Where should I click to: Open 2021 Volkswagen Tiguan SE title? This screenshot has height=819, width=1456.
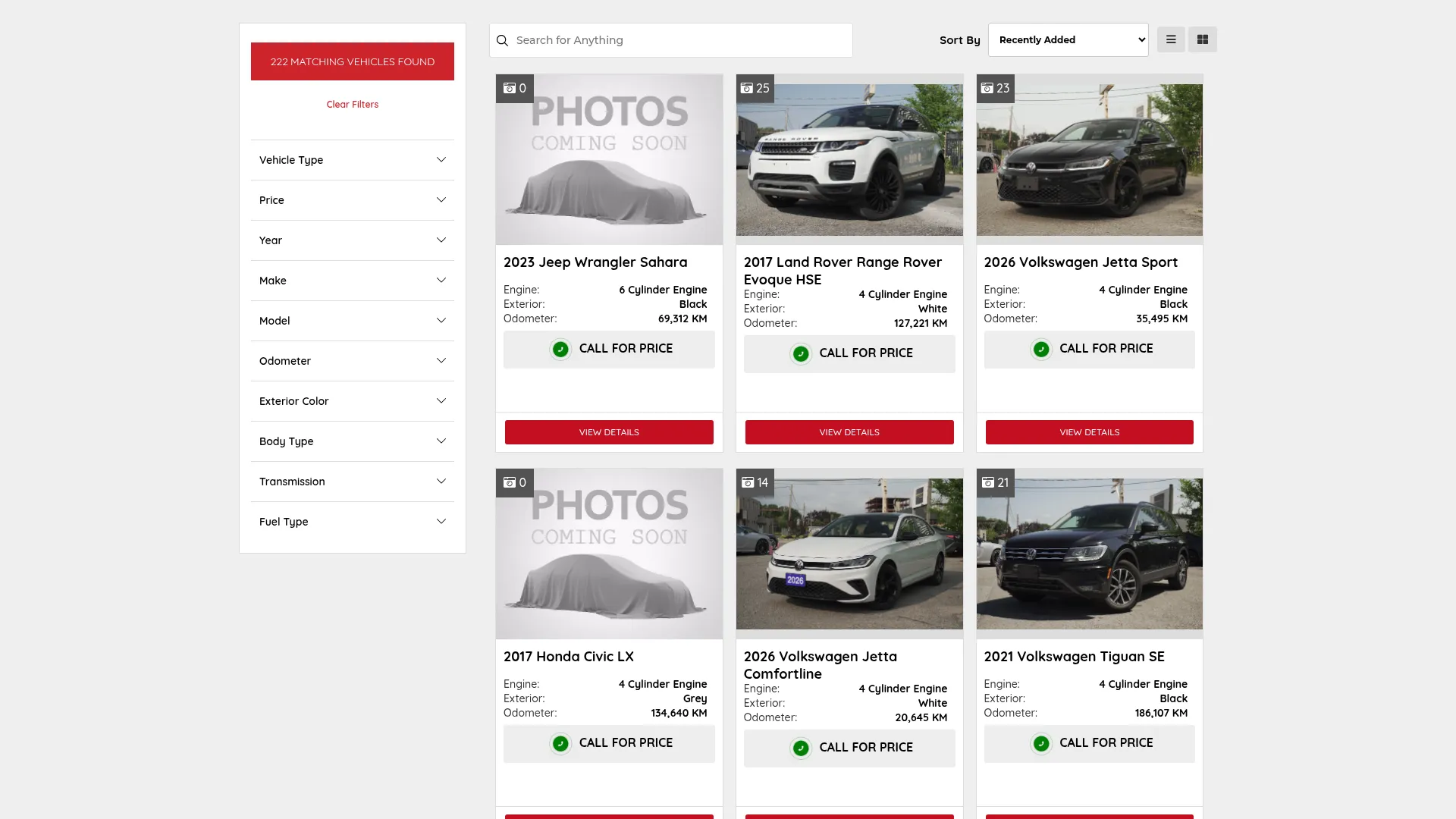1074,657
